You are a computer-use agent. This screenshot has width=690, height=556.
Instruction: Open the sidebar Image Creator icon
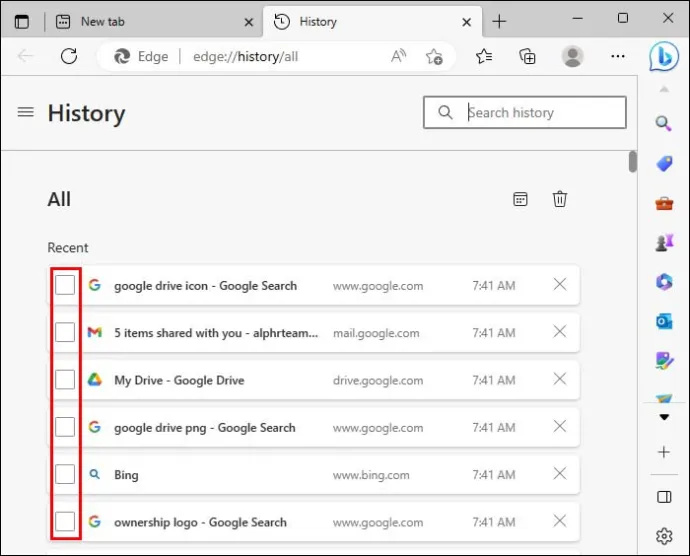click(664, 361)
